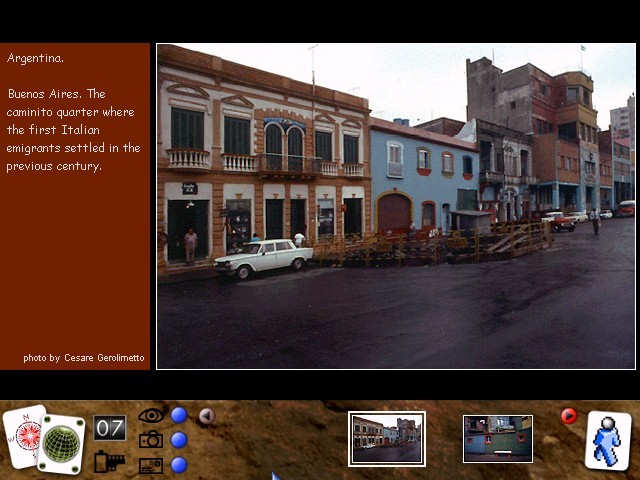Select the Caminito street thumbnail
Image resolution: width=640 pixels, height=480 pixels.
click(387, 439)
